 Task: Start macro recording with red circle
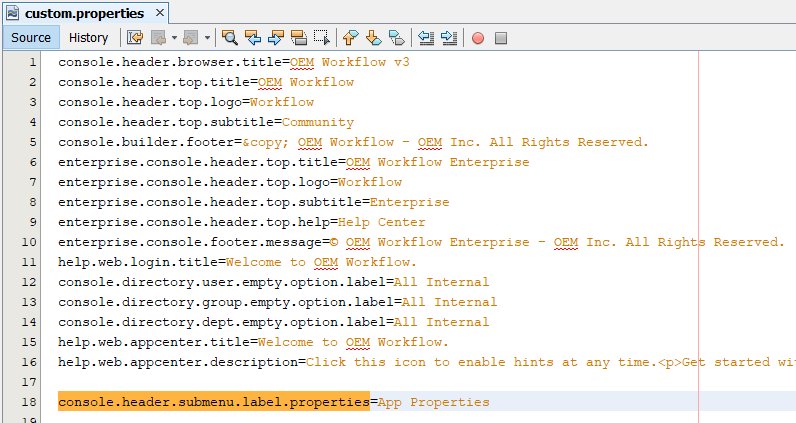click(x=478, y=38)
